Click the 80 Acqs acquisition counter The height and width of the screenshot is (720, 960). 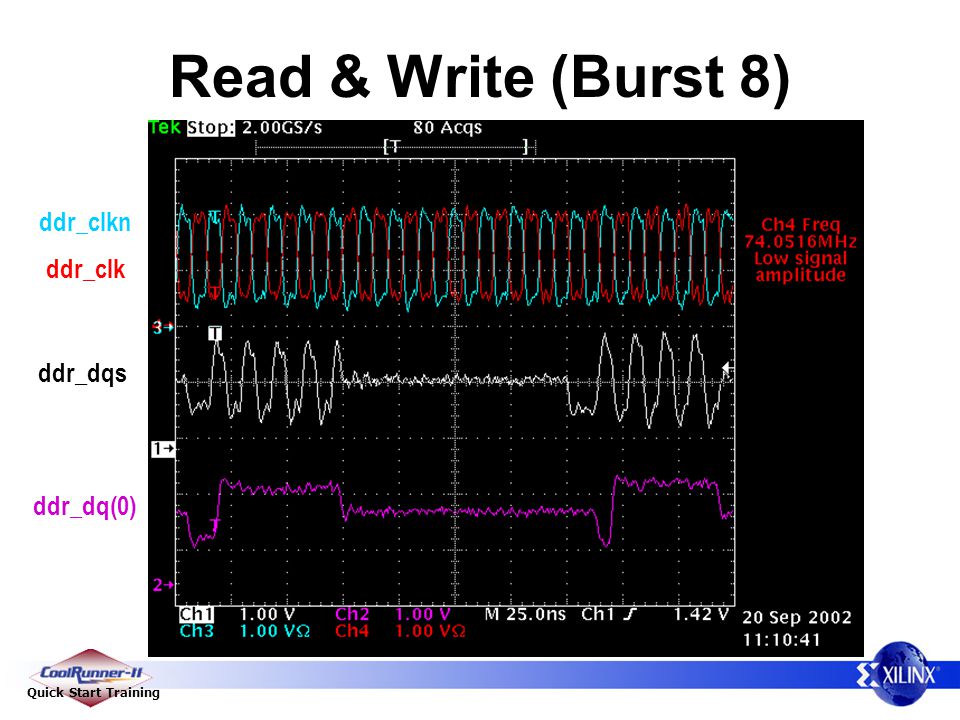(447, 127)
